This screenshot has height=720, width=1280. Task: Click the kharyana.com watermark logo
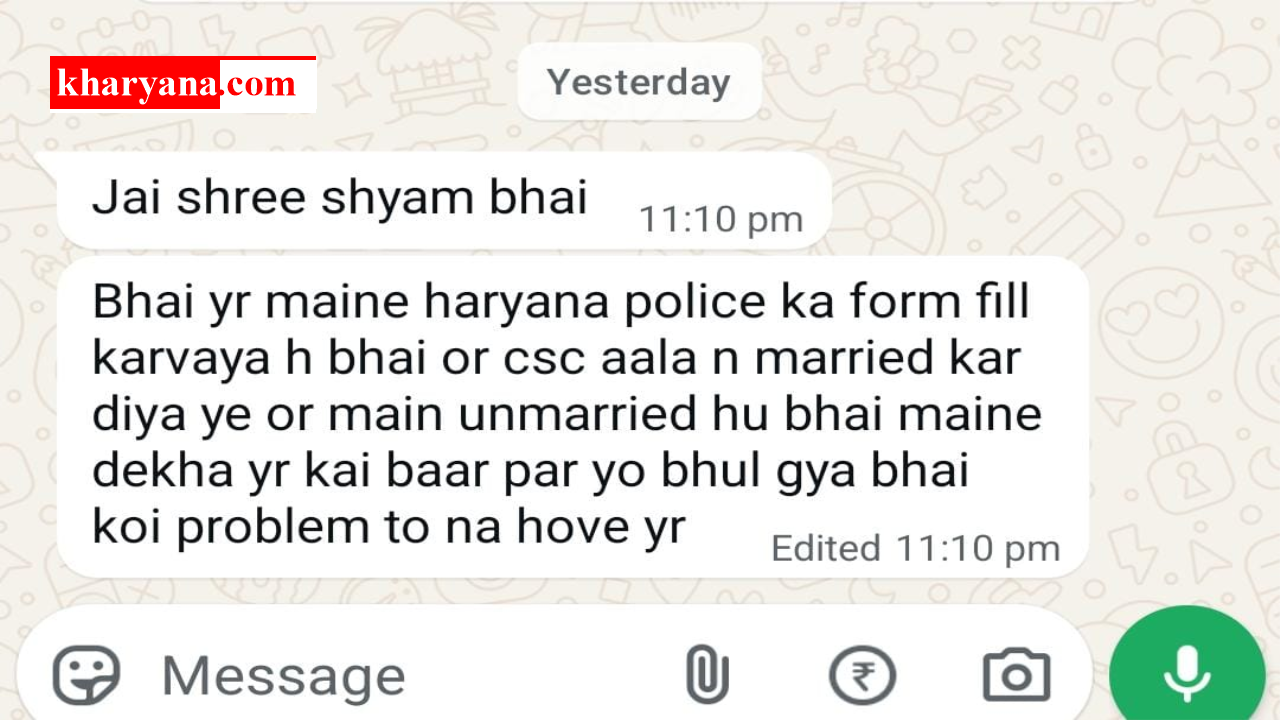coord(183,84)
